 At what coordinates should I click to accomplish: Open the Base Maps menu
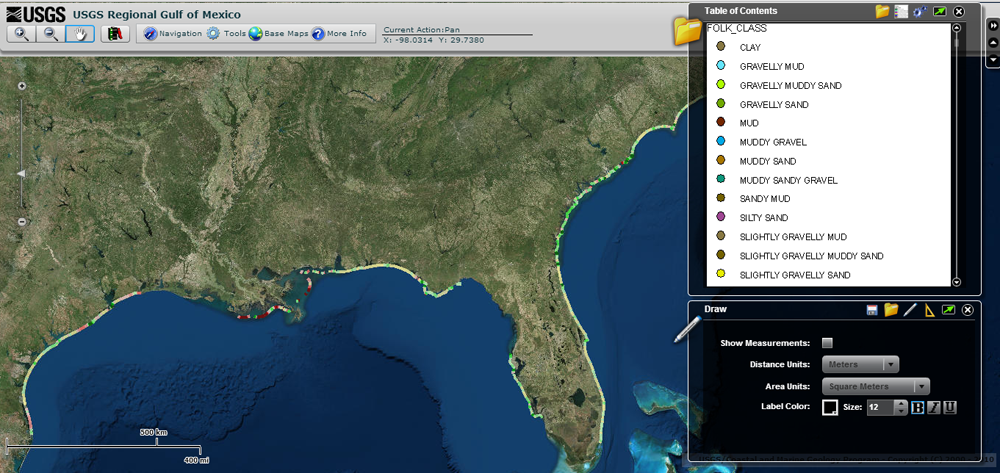coord(278,34)
